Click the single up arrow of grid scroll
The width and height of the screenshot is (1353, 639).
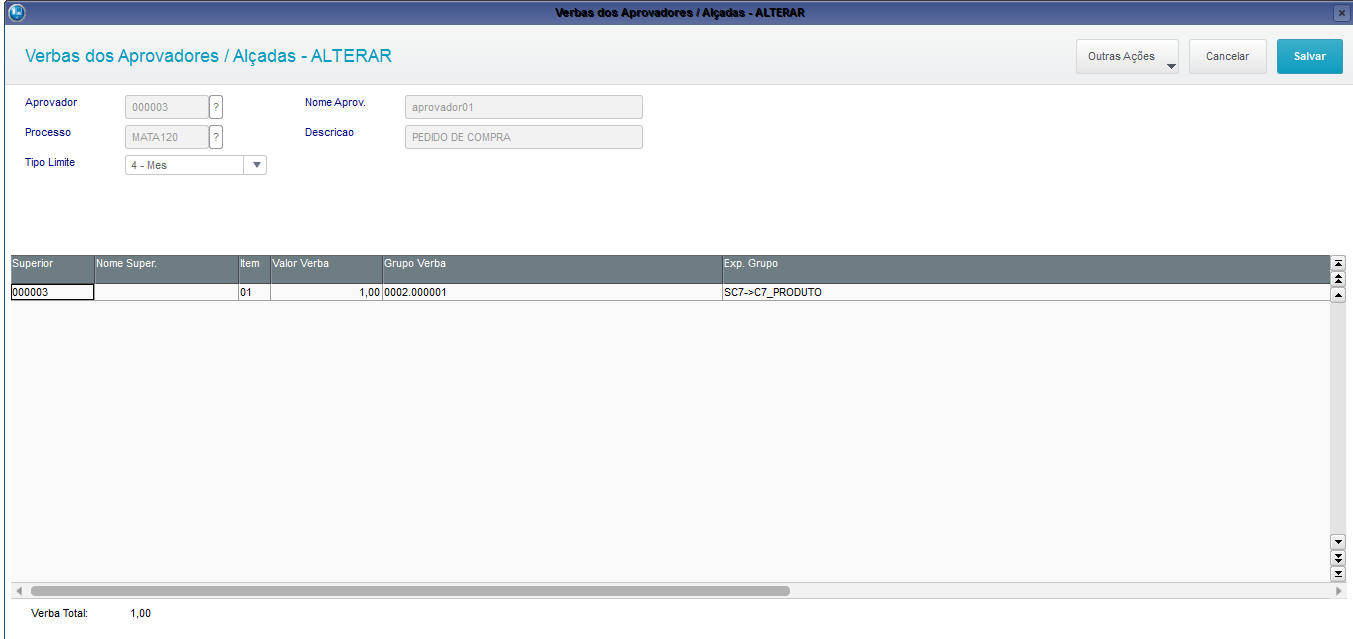coord(1338,295)
